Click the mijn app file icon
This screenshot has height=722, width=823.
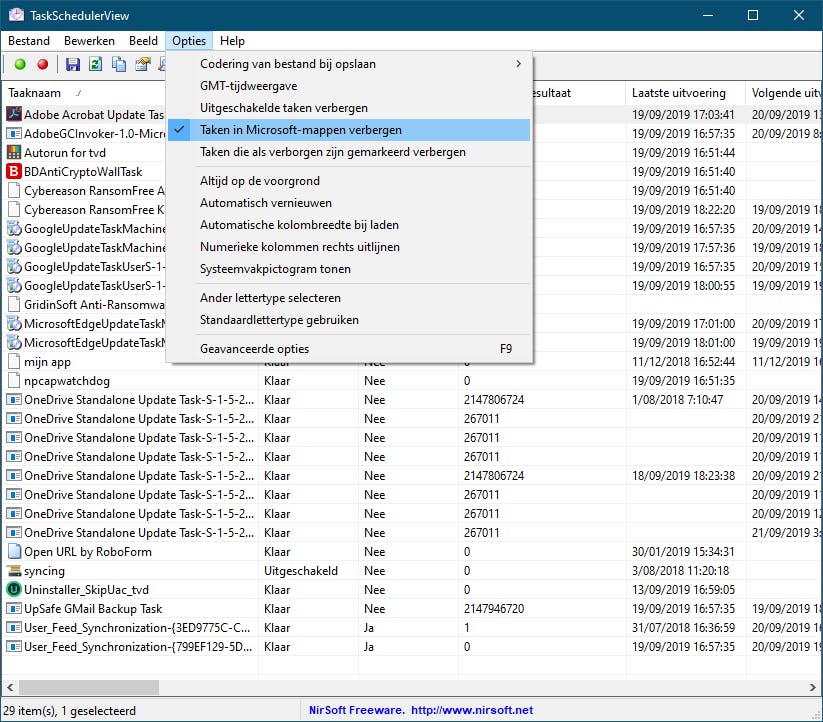[x=14, y=362]
